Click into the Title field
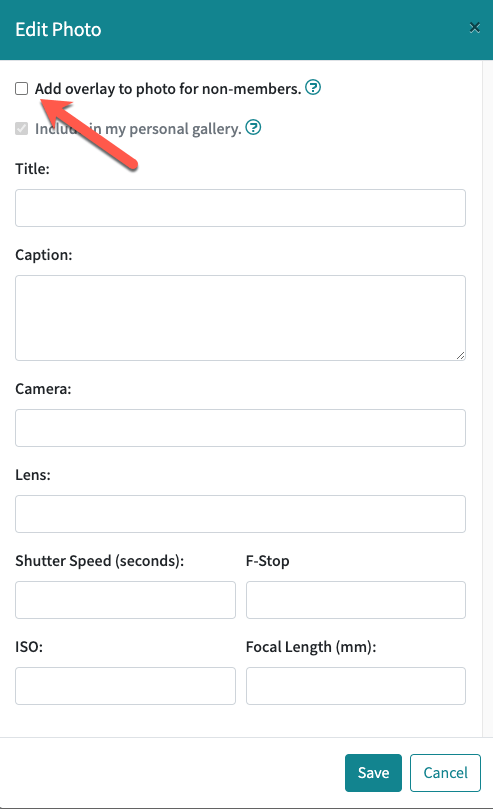Image resolution: width=494 pixels, height=809 pixels. pos(241,208)
